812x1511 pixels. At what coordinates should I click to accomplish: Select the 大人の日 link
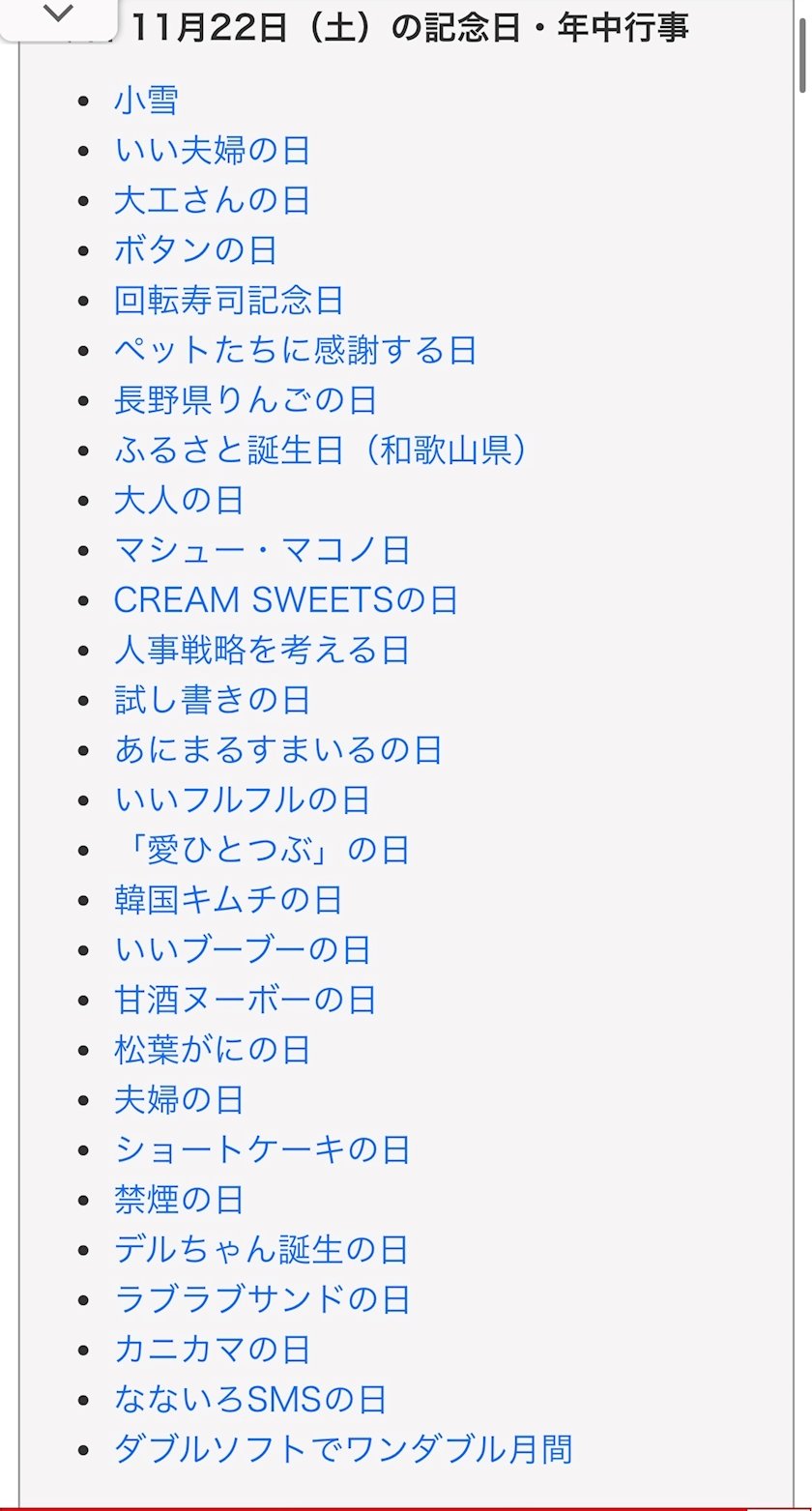pyautogui.click(x=179, y=501)
